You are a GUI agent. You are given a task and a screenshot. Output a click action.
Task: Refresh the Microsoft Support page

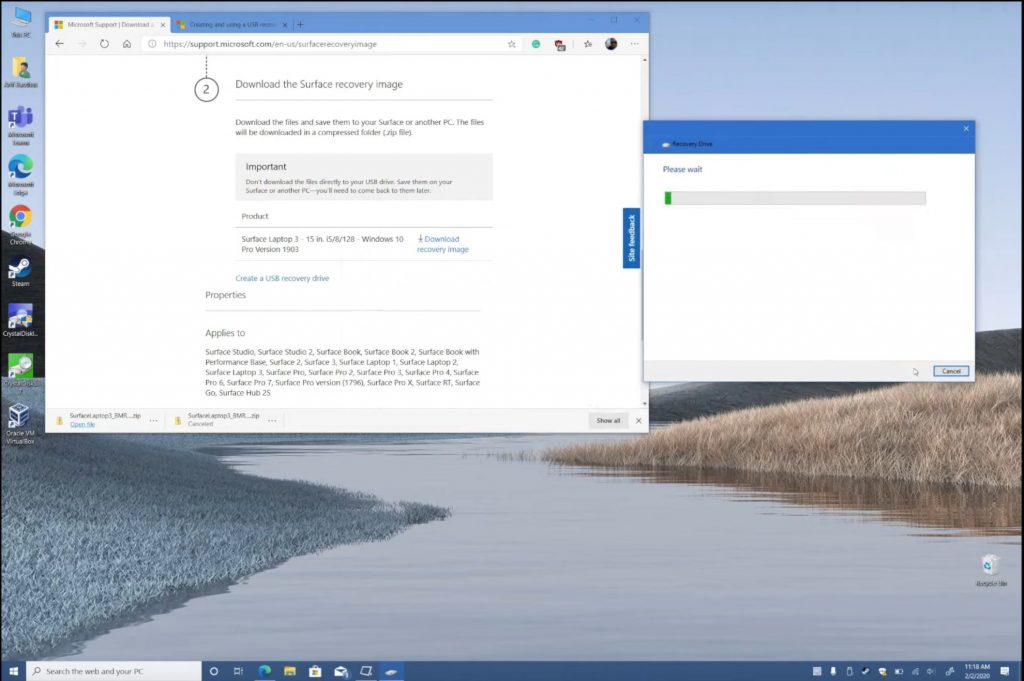(x=104, y=44)
